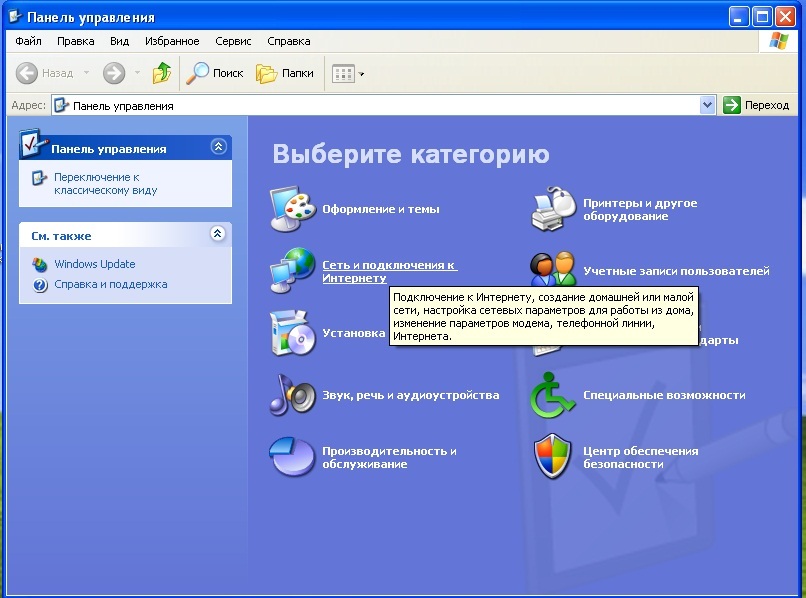Click the Установка category text
806x598 pixels.
pos(354,333)
